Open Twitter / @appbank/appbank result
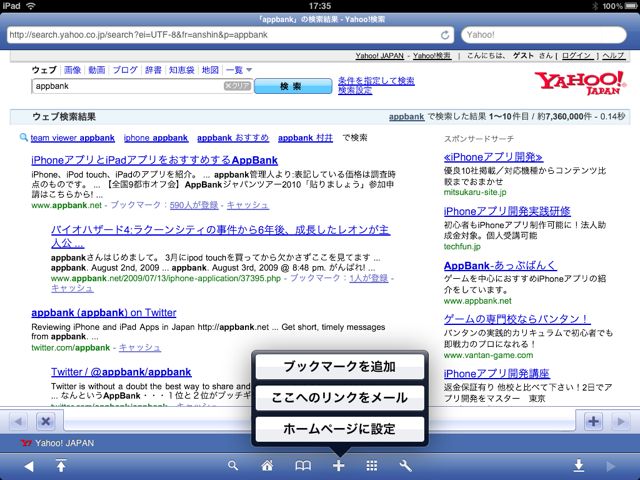 121,372
